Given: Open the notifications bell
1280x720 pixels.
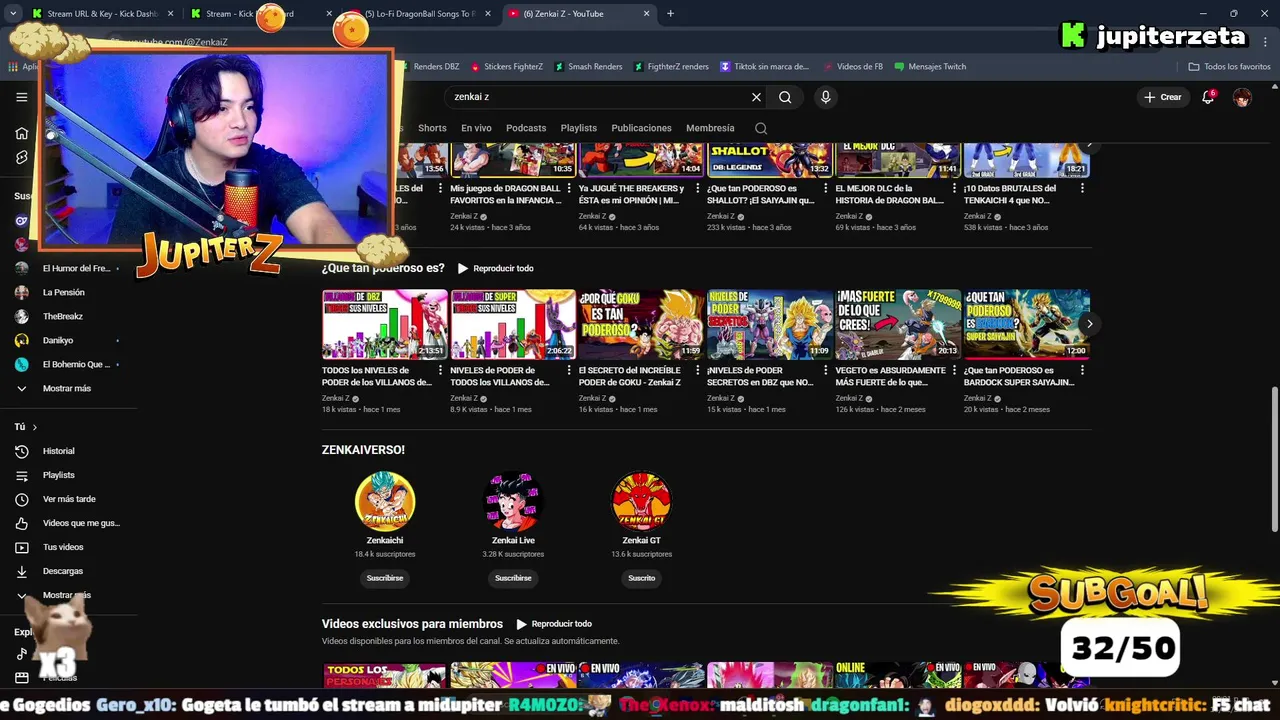Looking at the screenshot, I should 1208,97.
